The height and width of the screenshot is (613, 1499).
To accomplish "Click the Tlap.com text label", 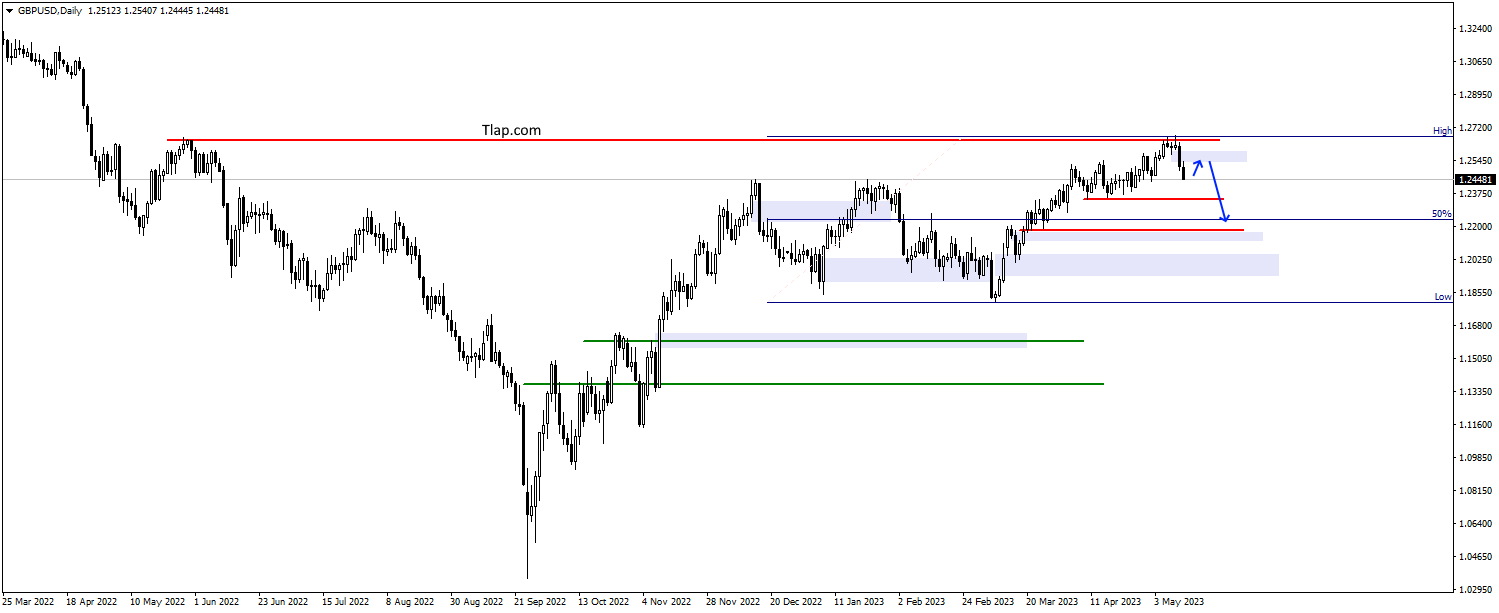I will pos(510,130).
